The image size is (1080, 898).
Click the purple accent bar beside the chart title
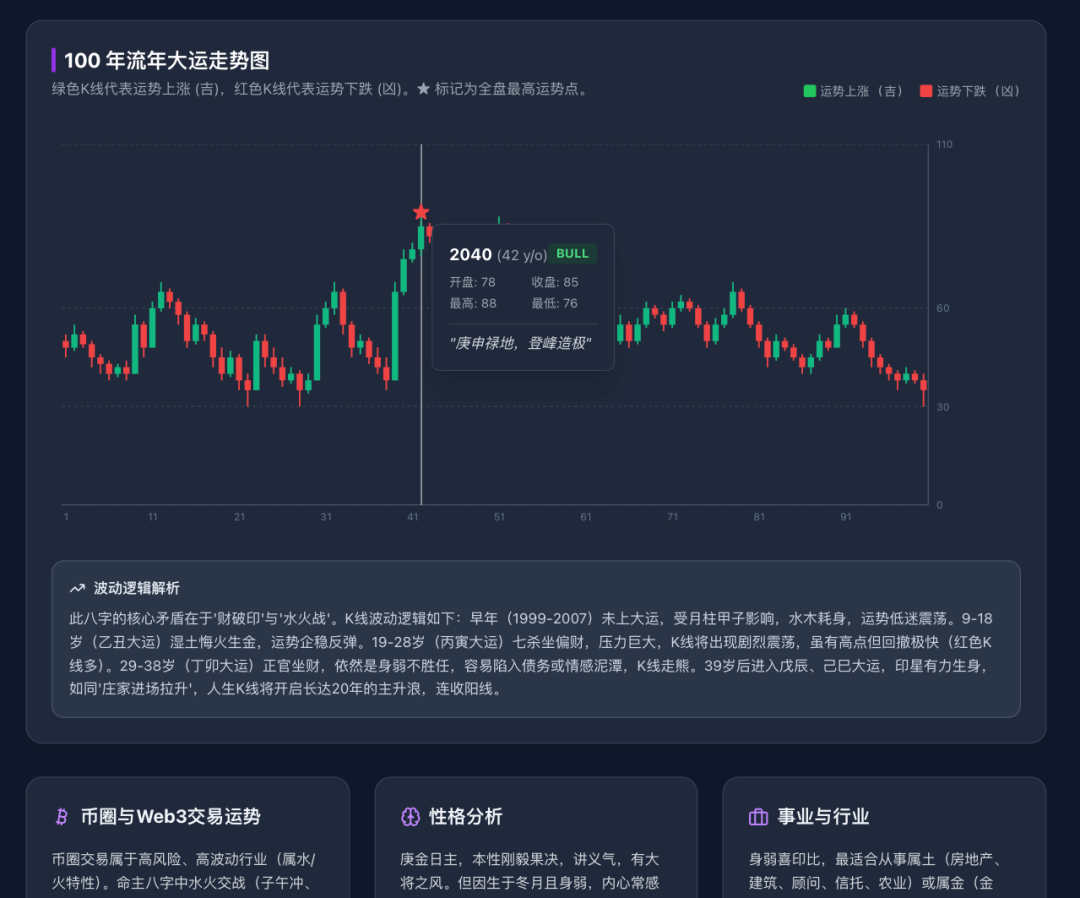pos(54,60)
